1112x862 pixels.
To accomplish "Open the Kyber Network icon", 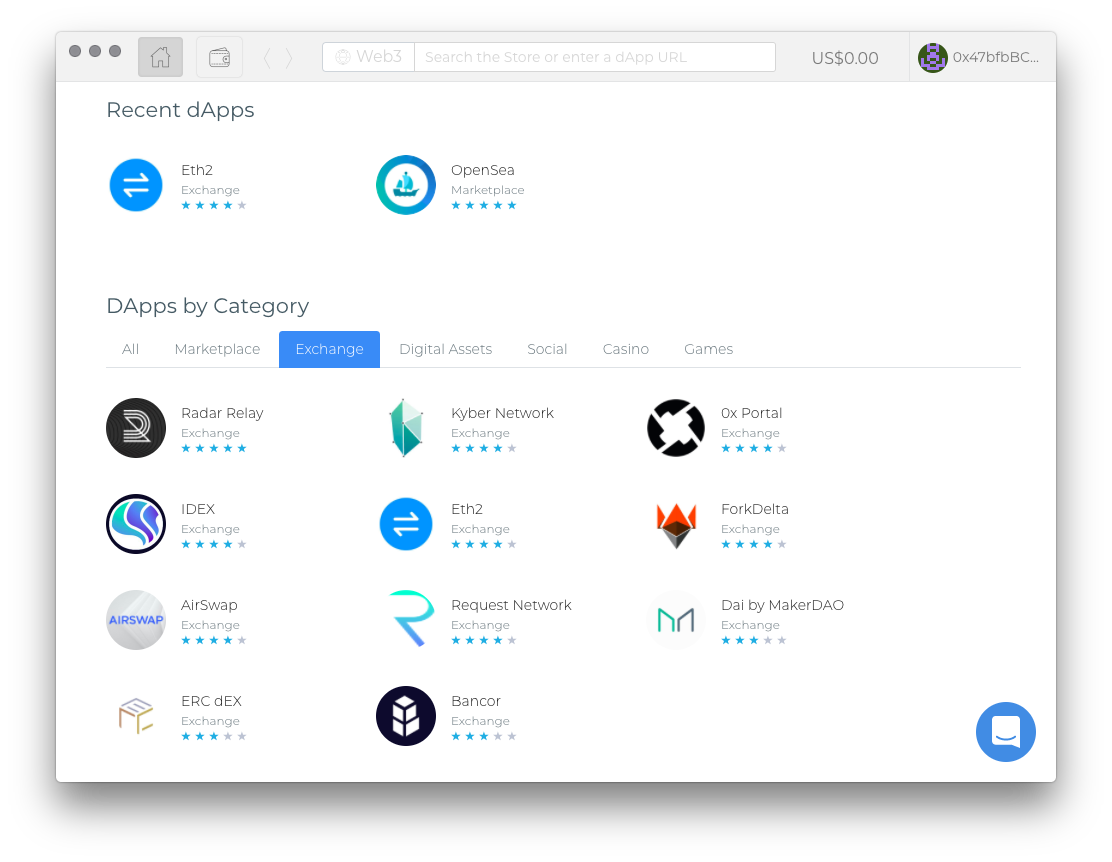I will [x=406, y=428].
